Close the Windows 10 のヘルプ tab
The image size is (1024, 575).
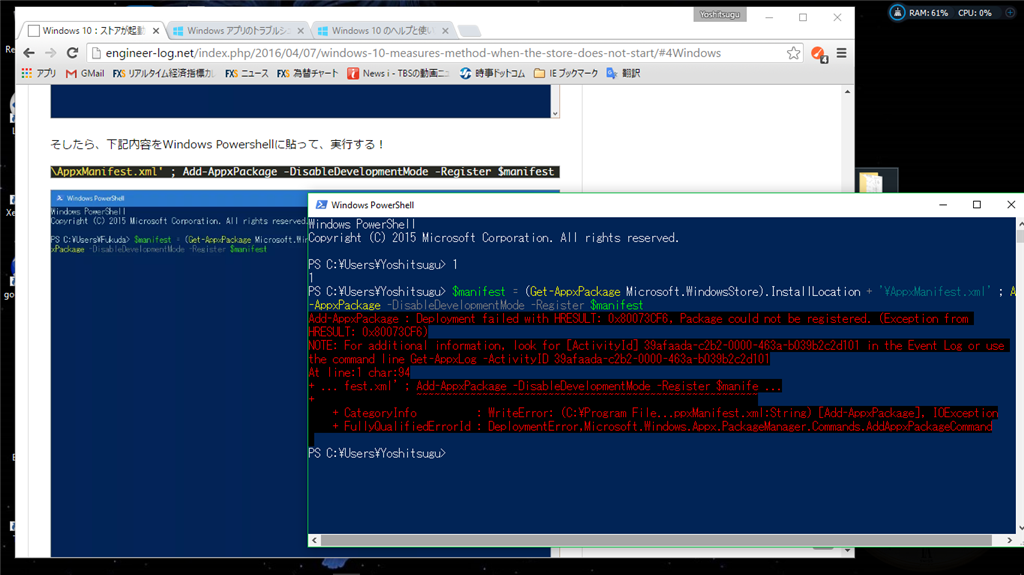(445, 31)
